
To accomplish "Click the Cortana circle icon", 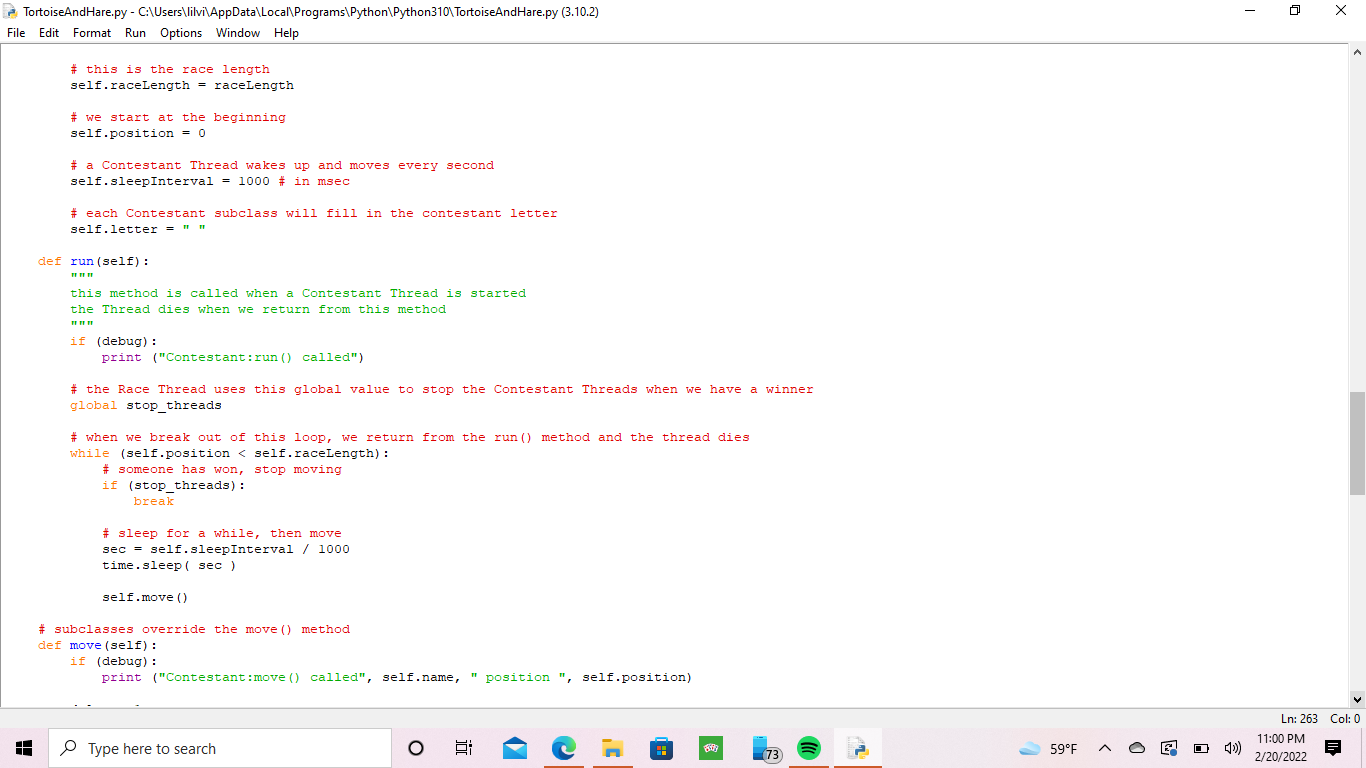I will click(x=416, y=748).
